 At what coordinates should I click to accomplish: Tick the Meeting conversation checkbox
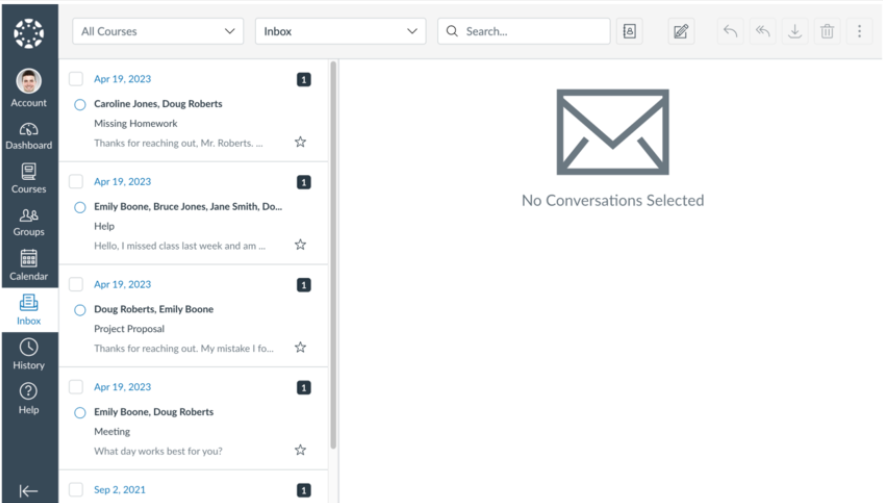(76, 387)
